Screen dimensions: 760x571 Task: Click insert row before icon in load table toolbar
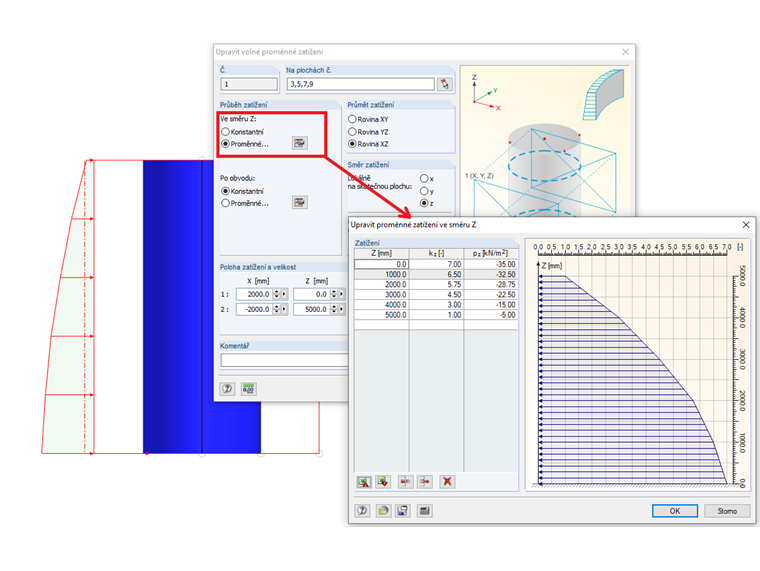click(x=405, y=482)
